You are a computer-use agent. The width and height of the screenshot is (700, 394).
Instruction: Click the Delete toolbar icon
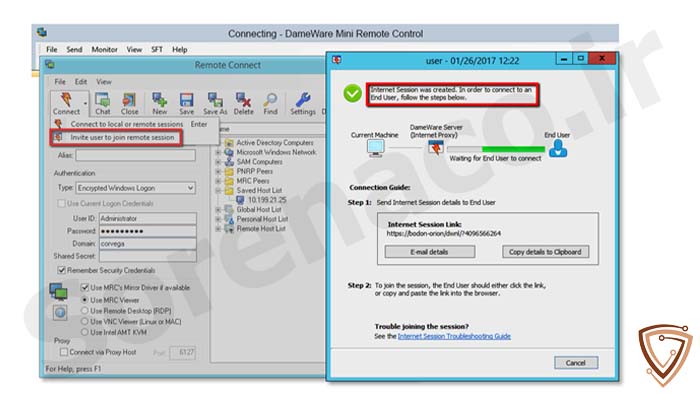[243, 99]
